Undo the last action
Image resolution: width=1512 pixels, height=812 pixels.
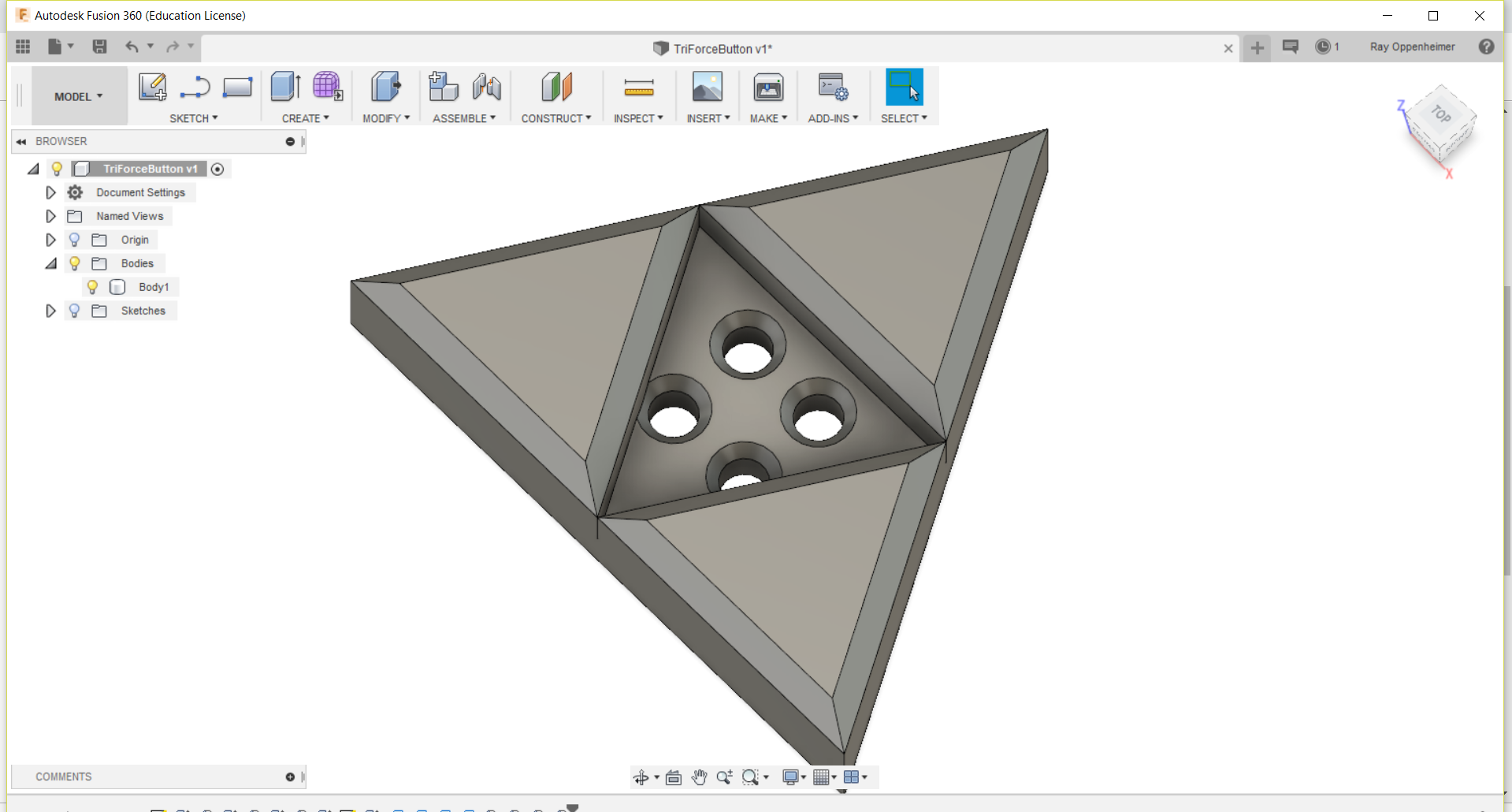(132, 47)
